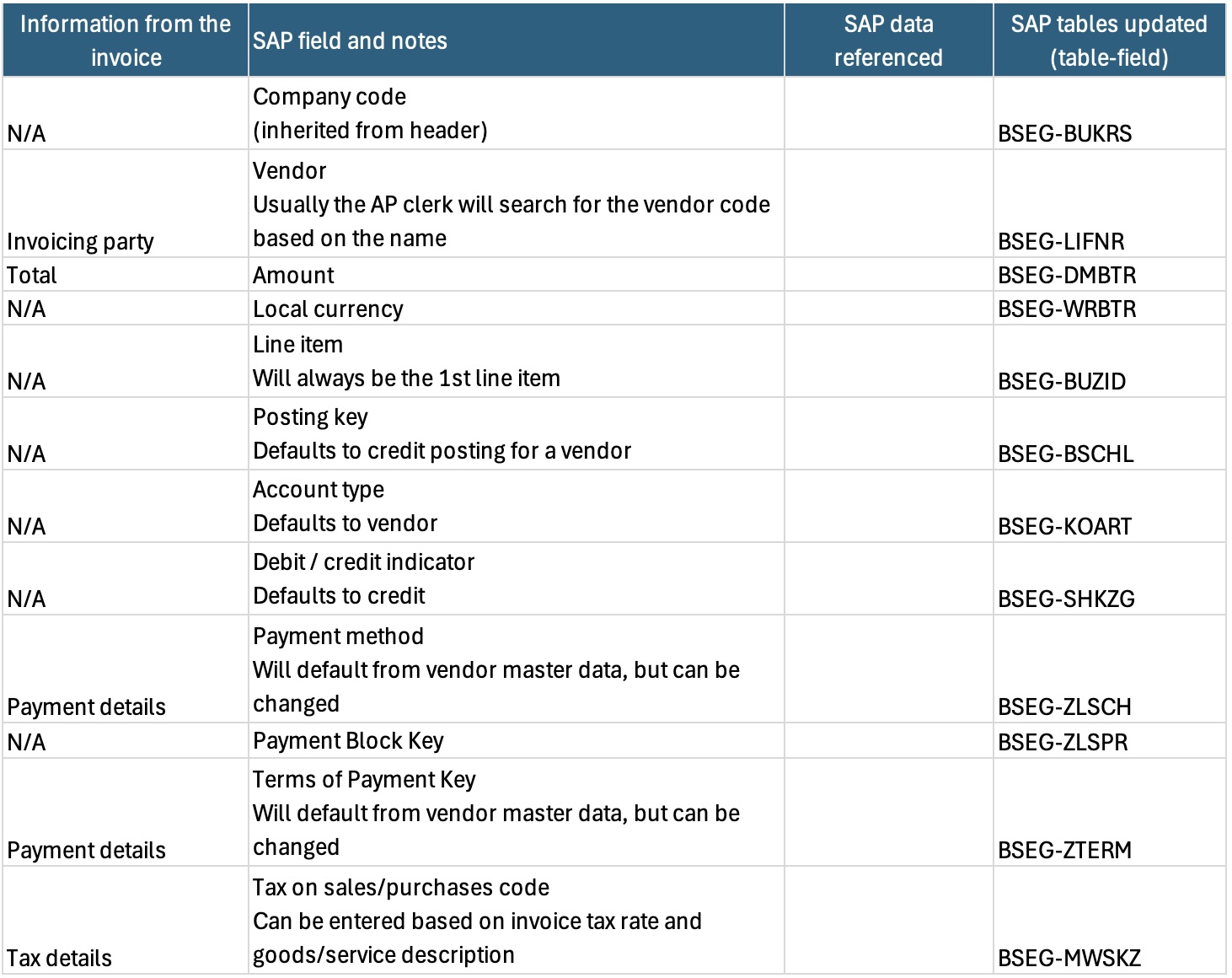Select the 'Debit / credit indicator' cell
This screenshot has height=978, width=1232.
517,579
